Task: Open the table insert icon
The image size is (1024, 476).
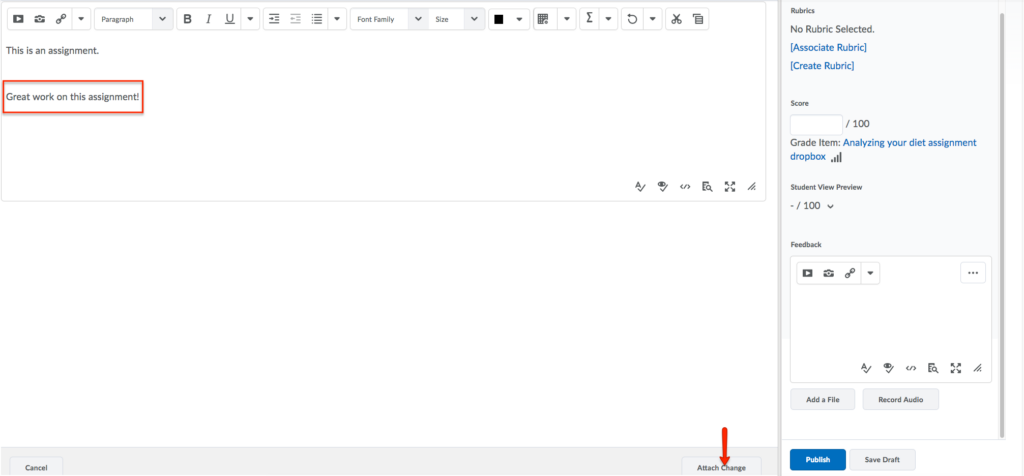Action: (x=543, y=19)
